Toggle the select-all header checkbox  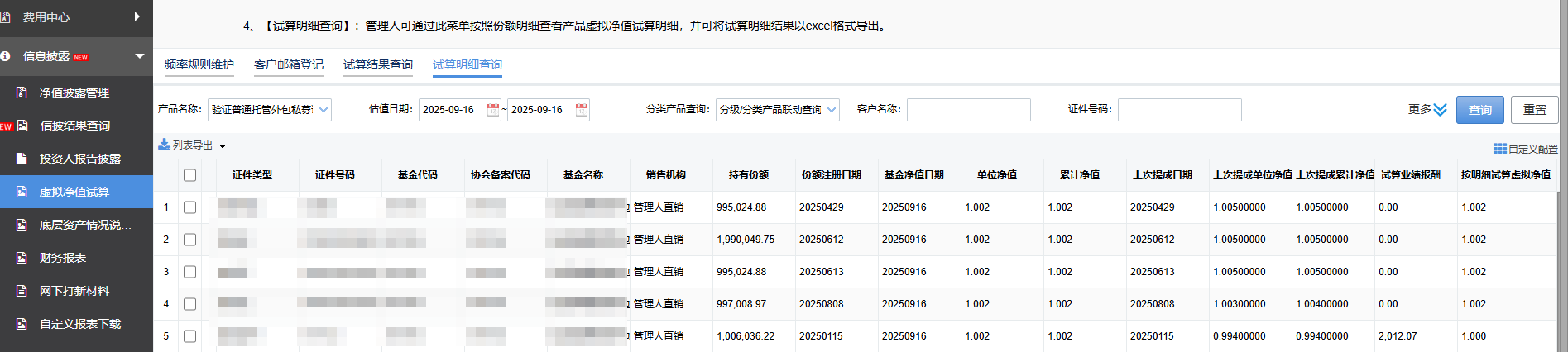(189, 175)
